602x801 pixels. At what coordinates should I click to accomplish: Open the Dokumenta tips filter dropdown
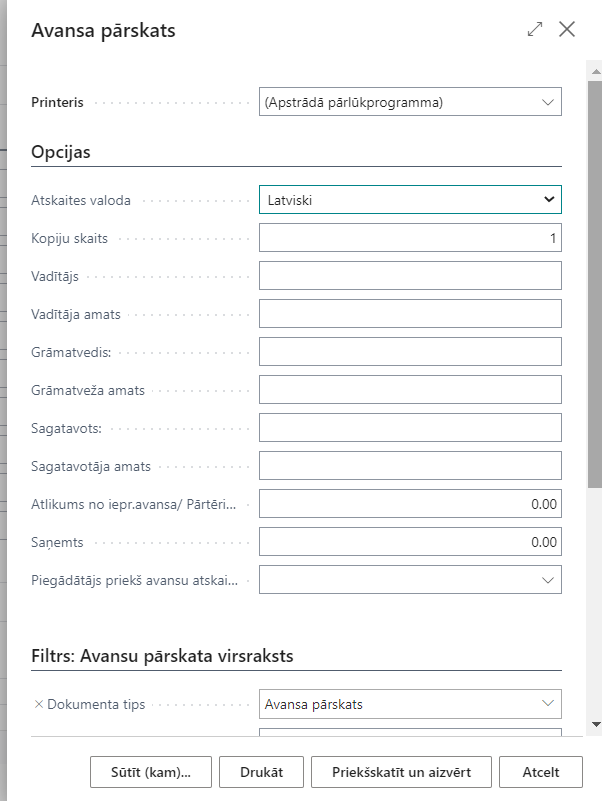coord(410,704)
